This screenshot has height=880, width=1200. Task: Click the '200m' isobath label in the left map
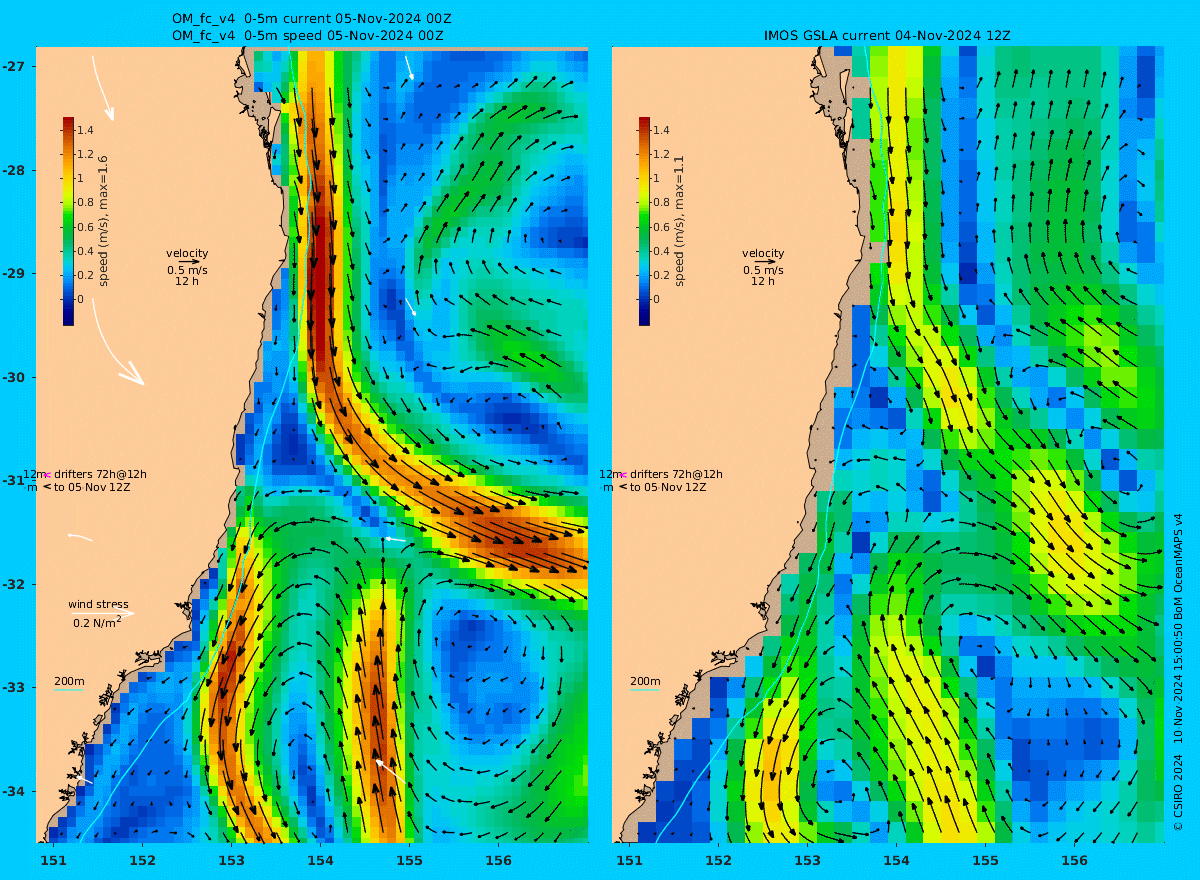click(x=69, y=682)
